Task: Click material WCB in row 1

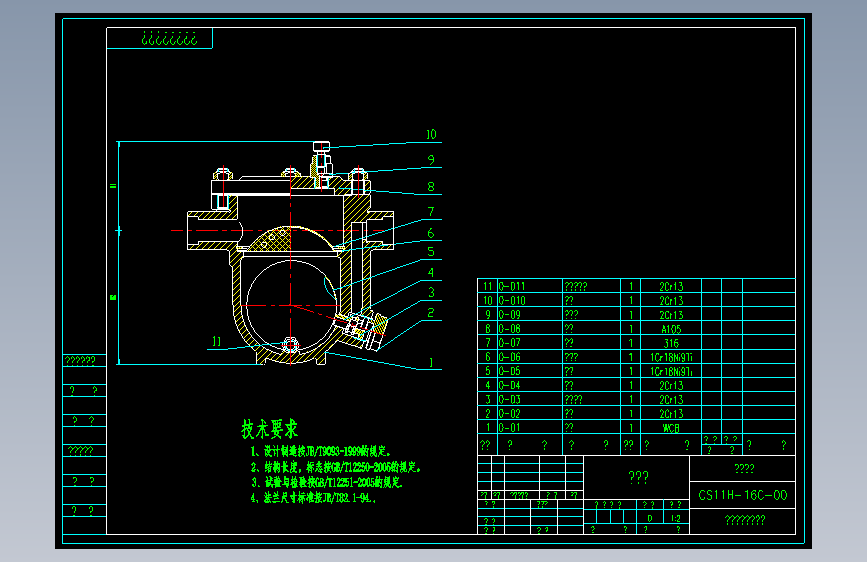Action: 671,428
